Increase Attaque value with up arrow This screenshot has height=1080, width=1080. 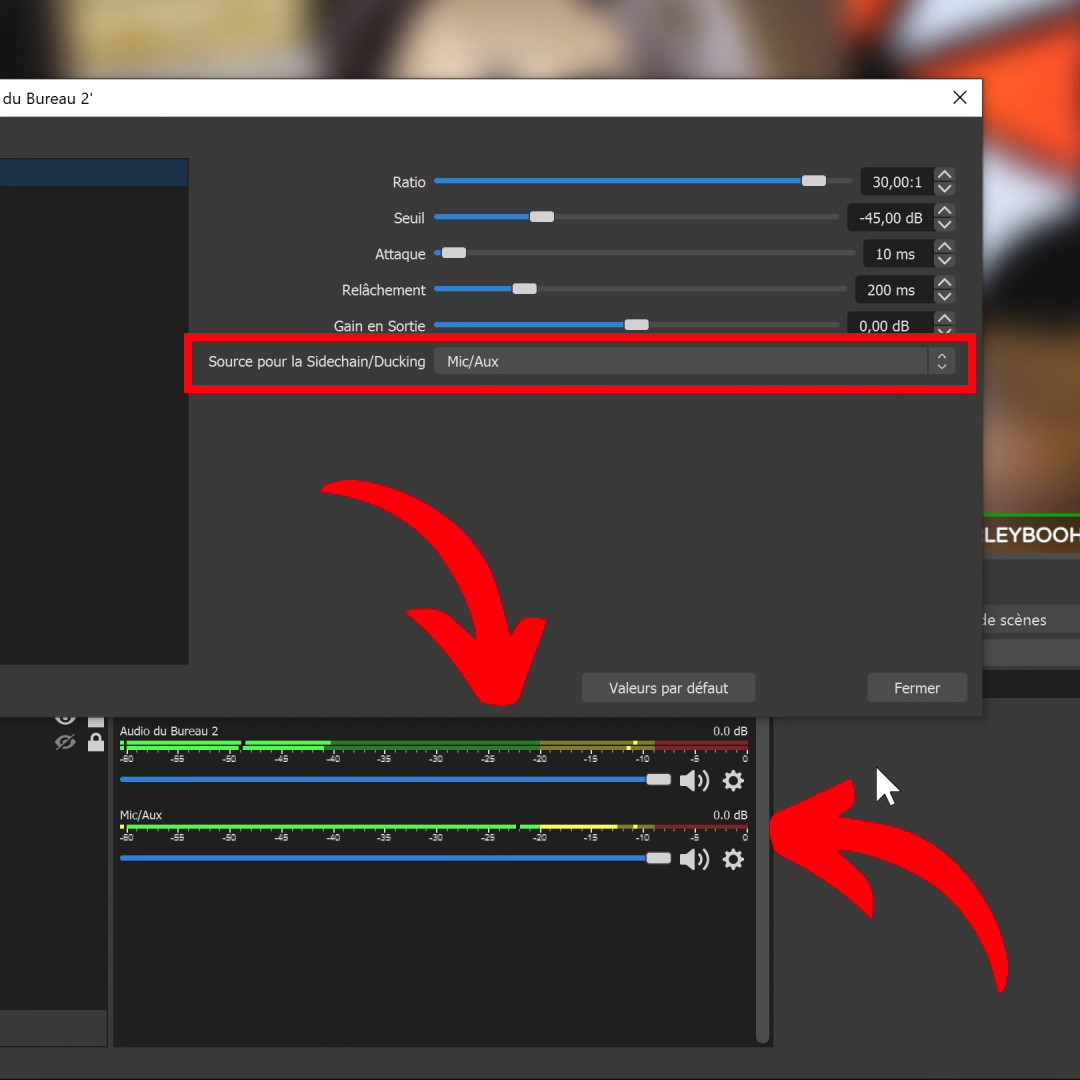pyautogui.click(x=944, y=247)
